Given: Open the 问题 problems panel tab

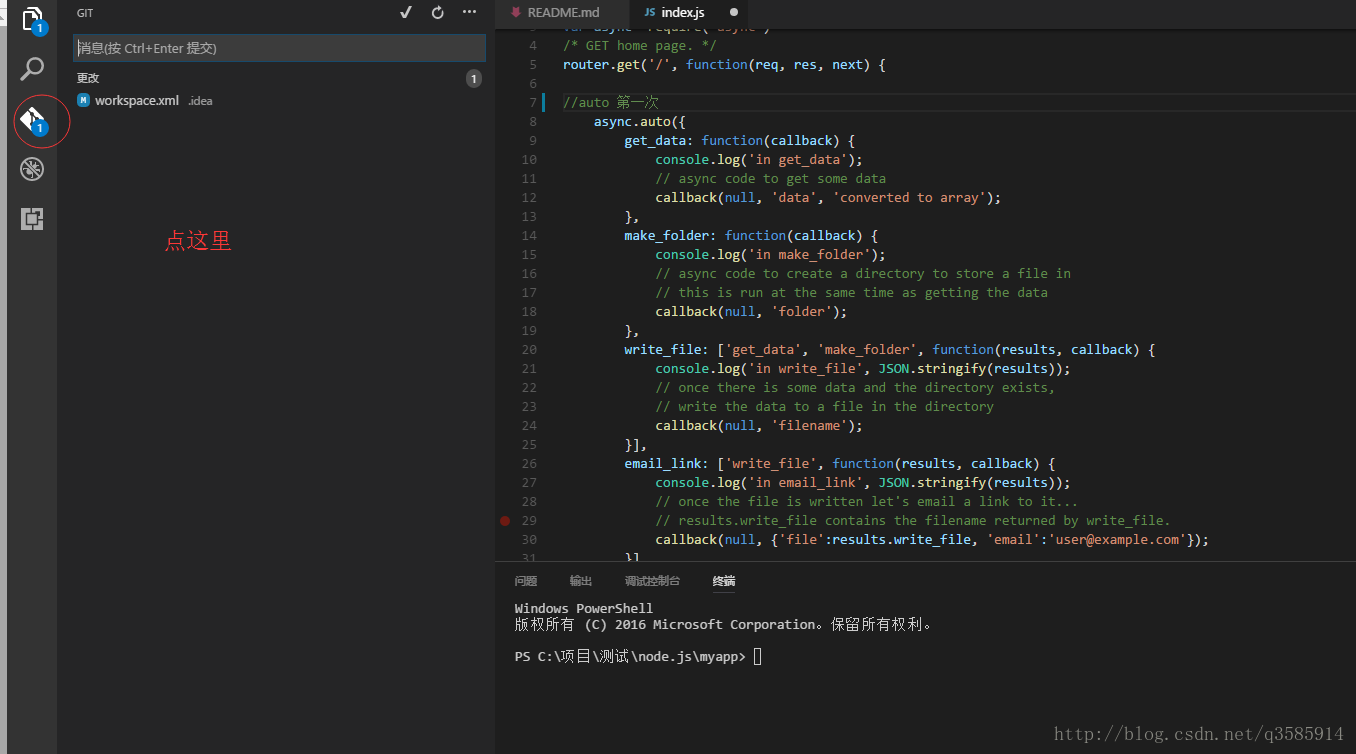Looking at the screenshot, I should point(526,581).
